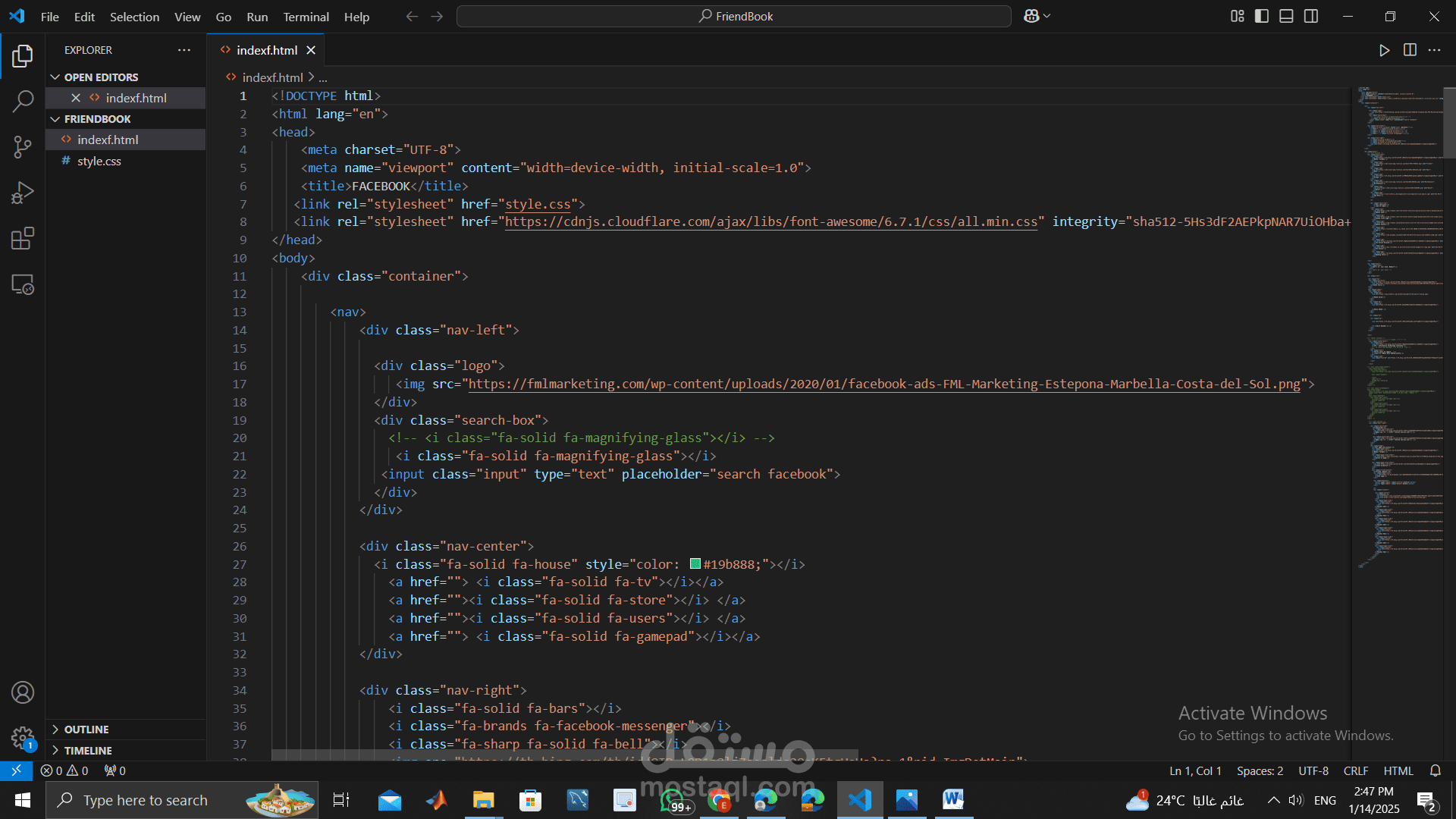This screenshot has width=1456, height=819.
Task: Open the Source Control view
Action: click(x=23, y=147)
